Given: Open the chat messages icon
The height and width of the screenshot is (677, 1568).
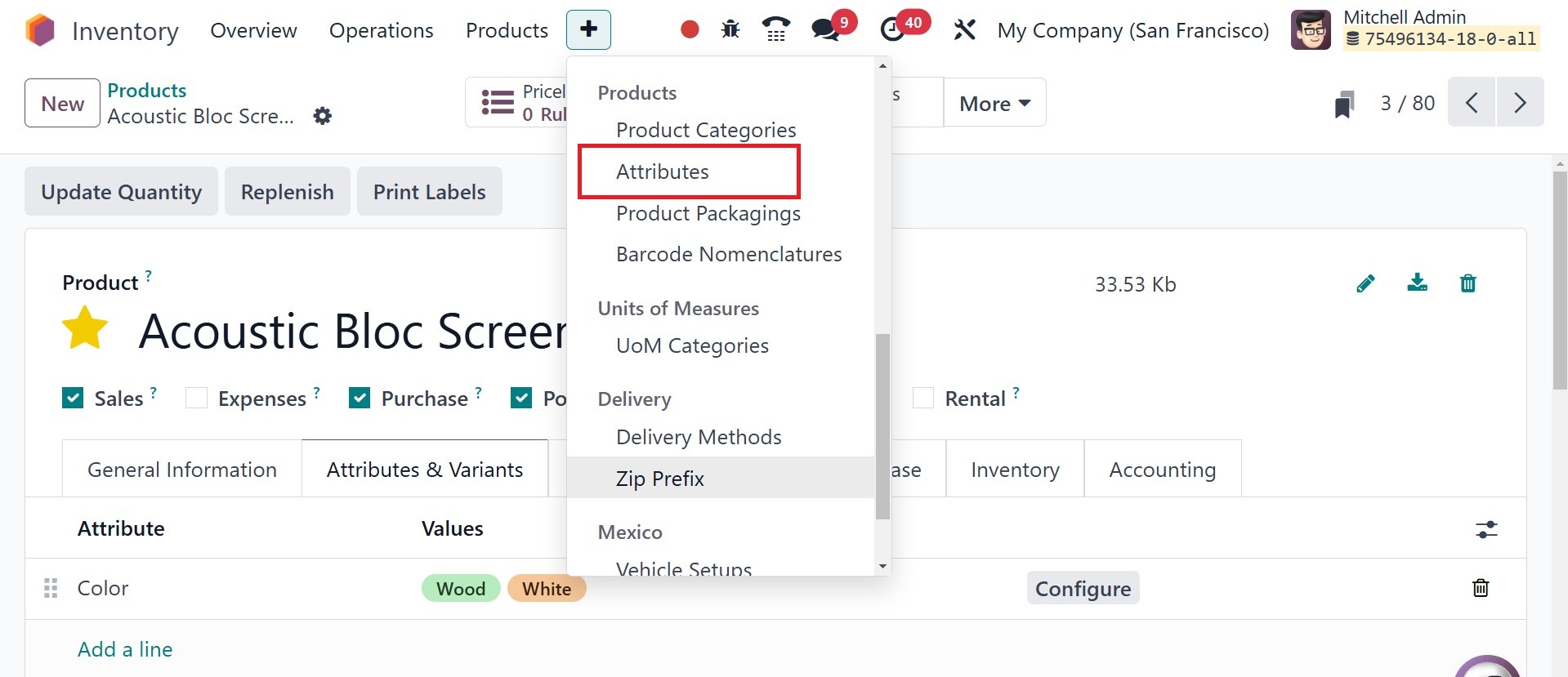Looking at the screenshot, I should click(825, 30).
